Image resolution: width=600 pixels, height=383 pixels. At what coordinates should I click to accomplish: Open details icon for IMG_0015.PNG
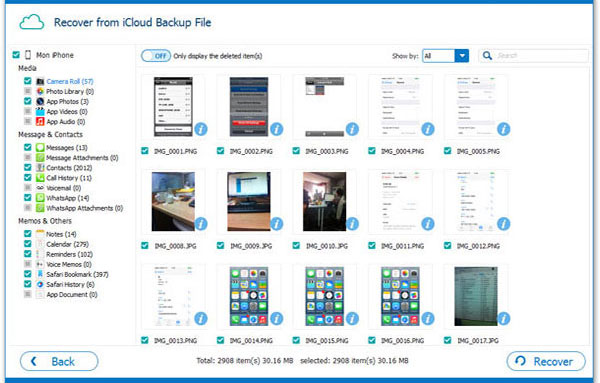click(352, 318)
